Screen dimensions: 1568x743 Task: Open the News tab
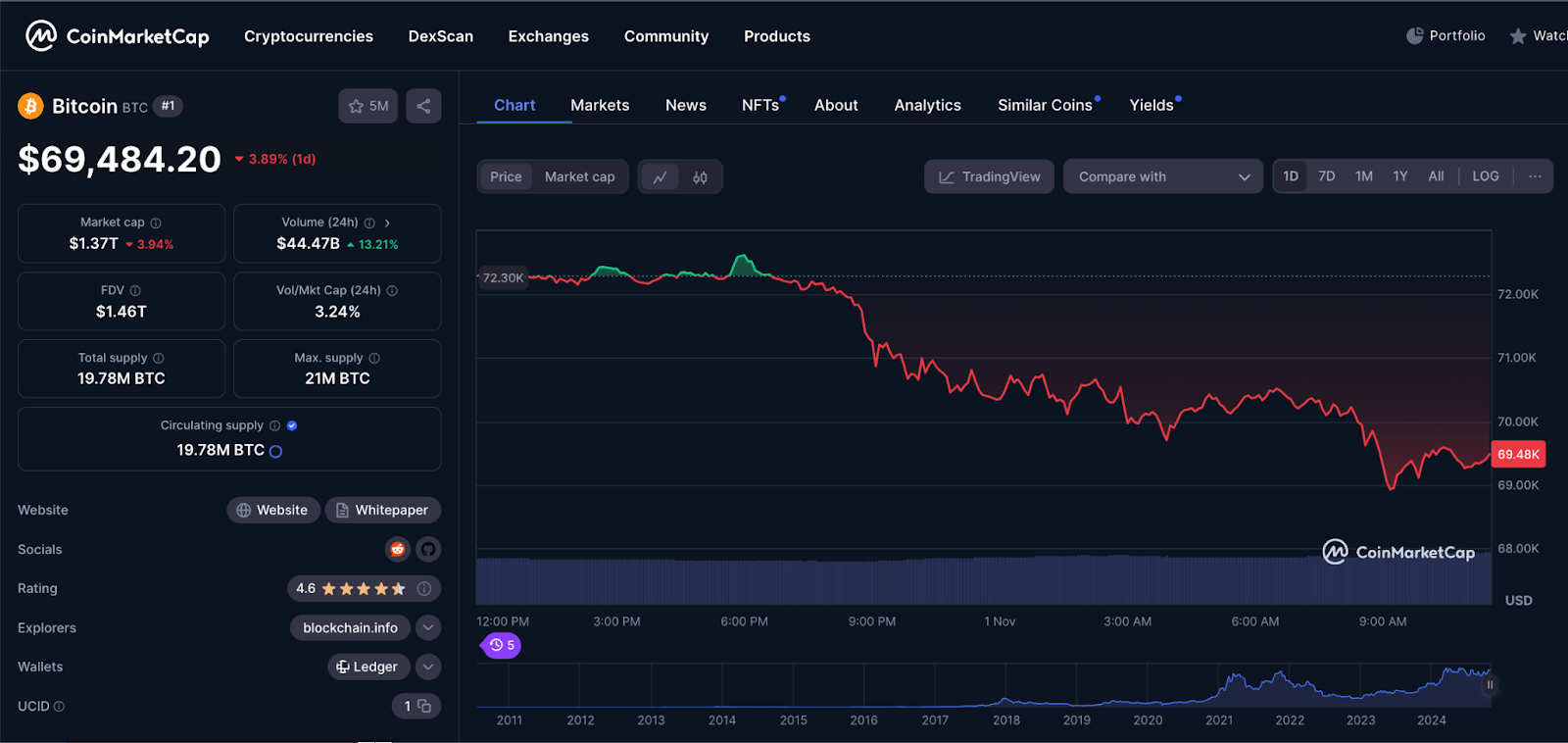pos(686,105)
